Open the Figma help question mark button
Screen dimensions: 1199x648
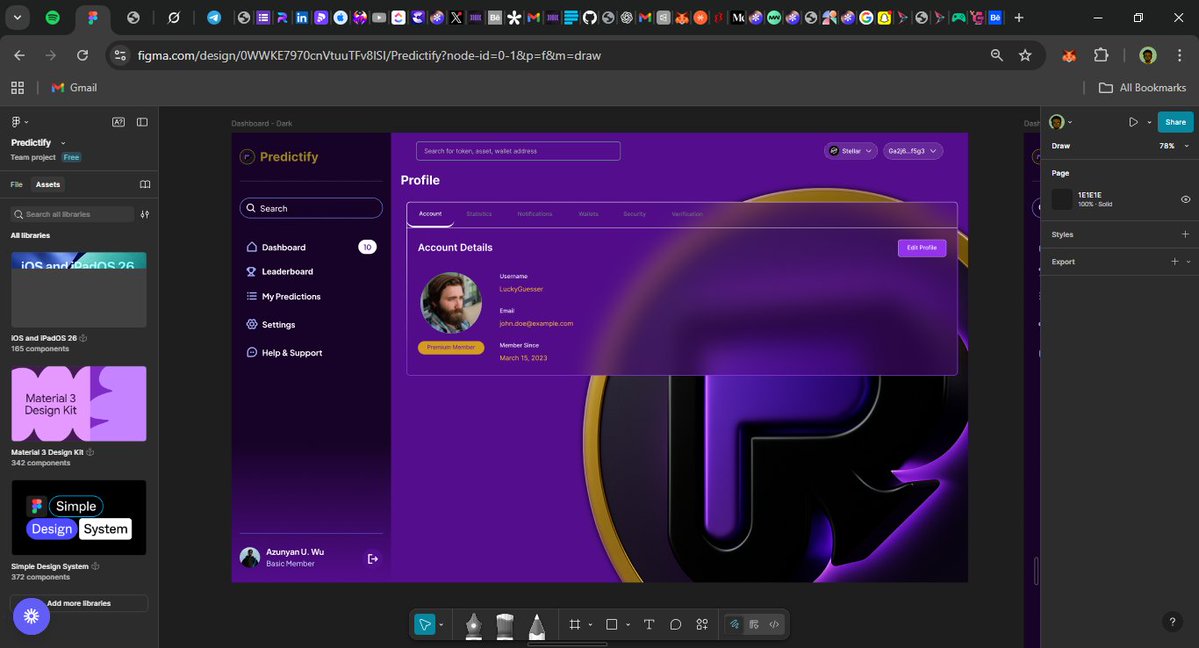click(x=1172, y=622)
